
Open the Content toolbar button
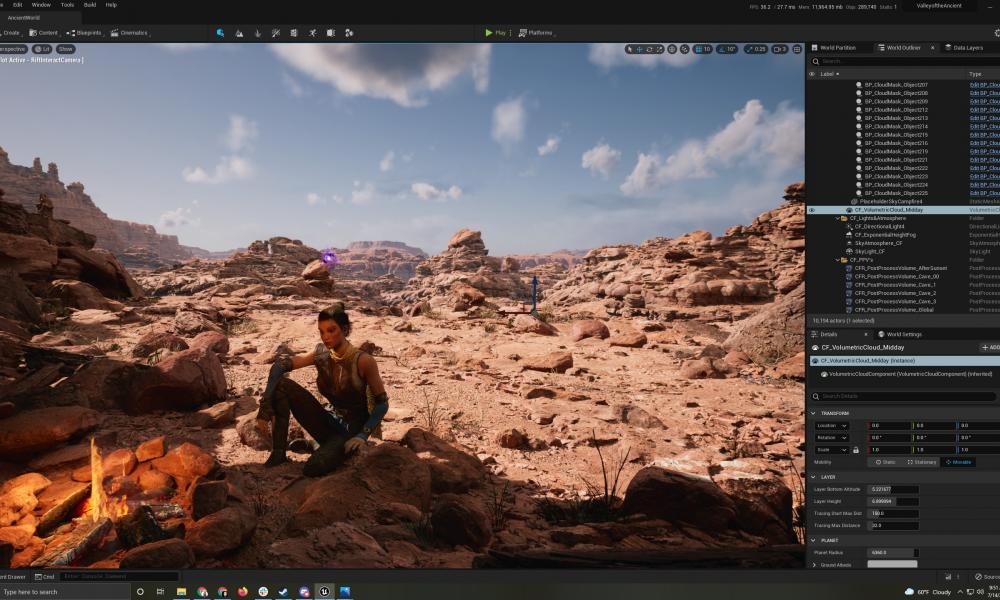pos(44,33)
